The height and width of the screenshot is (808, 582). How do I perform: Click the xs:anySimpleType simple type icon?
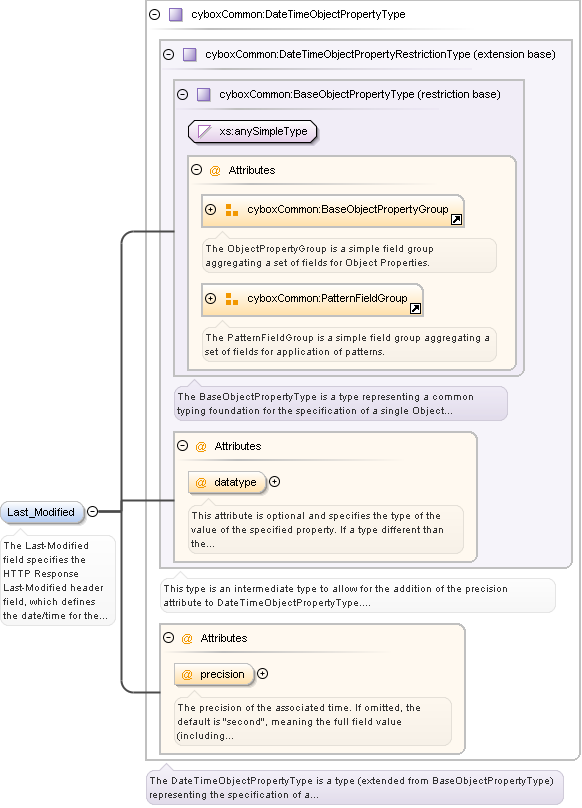(205, 131)
